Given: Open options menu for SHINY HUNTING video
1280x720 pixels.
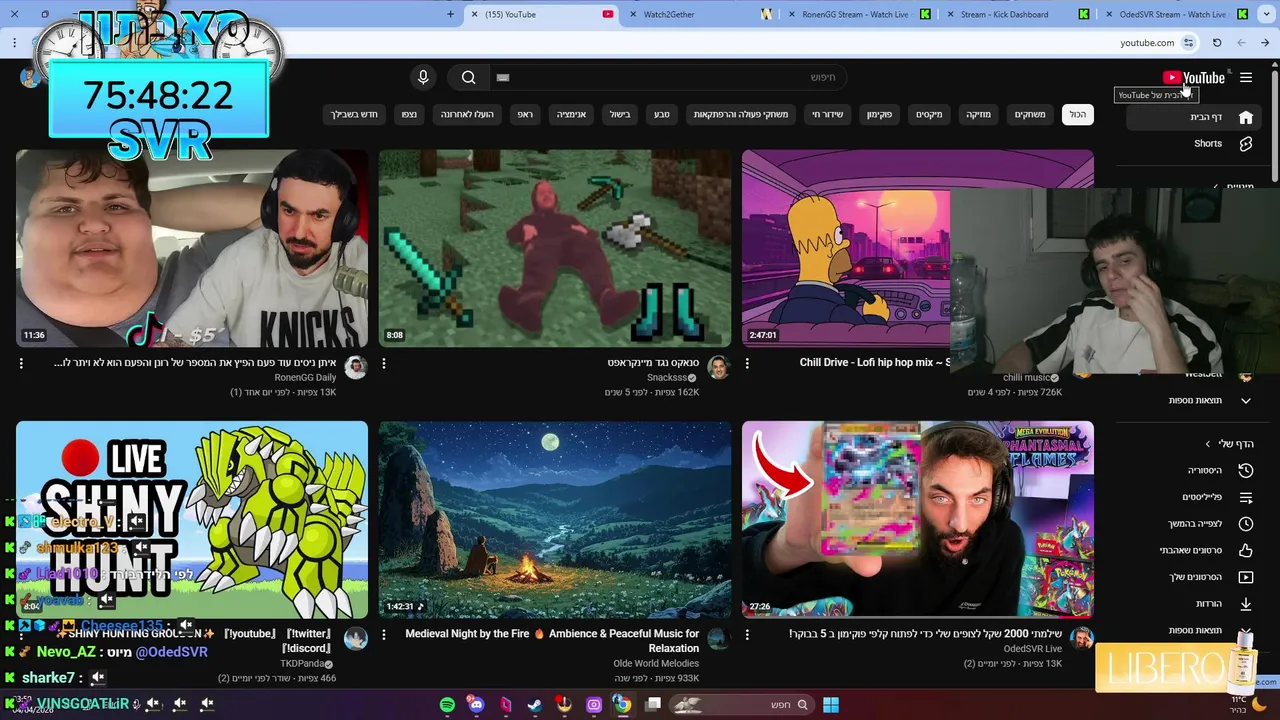Looking at the screenshot, I should (x=21, y=634).
